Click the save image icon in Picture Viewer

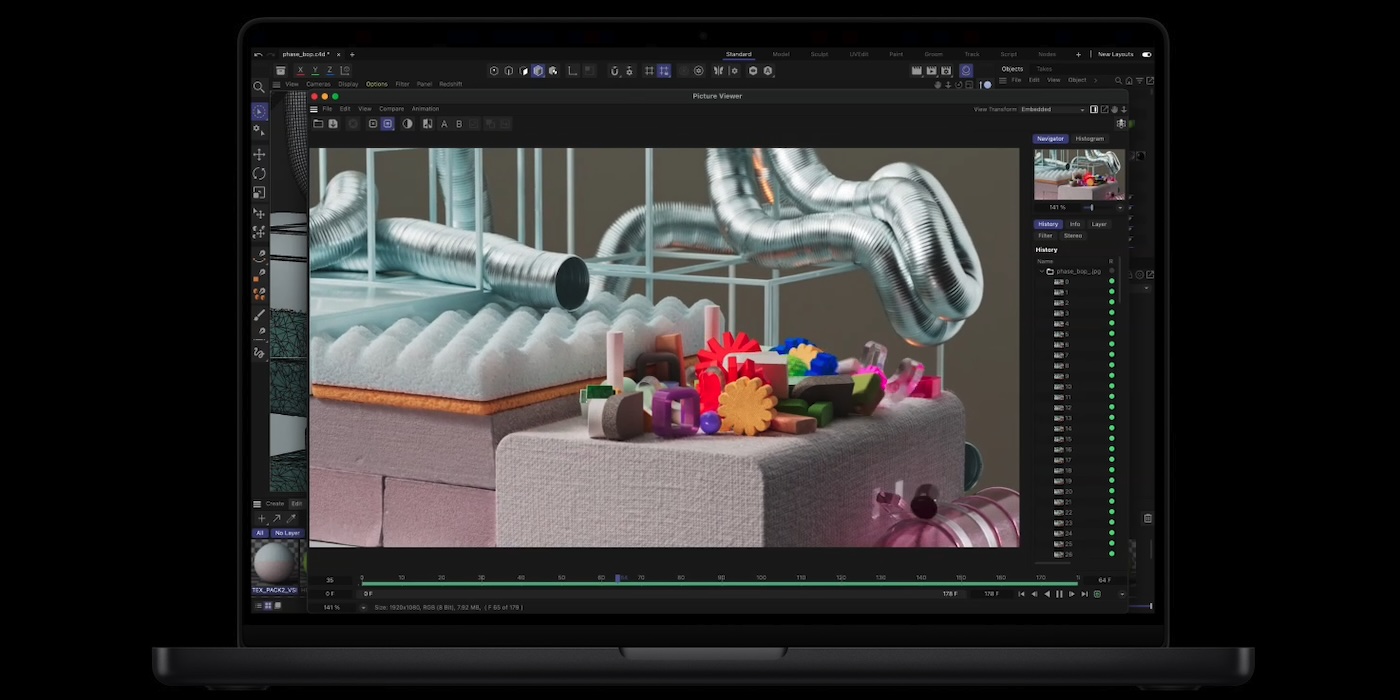(333, 123)
